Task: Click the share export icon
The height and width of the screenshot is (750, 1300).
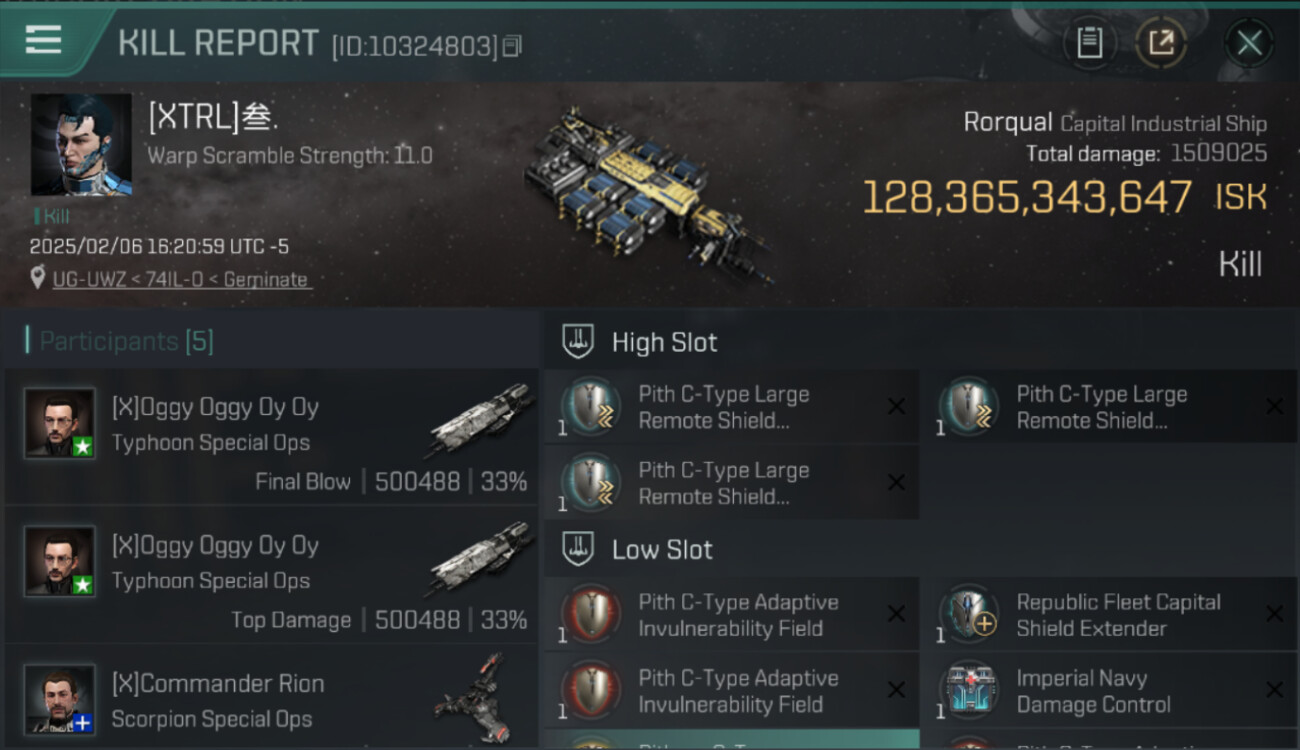Action: click(1161, 43)
